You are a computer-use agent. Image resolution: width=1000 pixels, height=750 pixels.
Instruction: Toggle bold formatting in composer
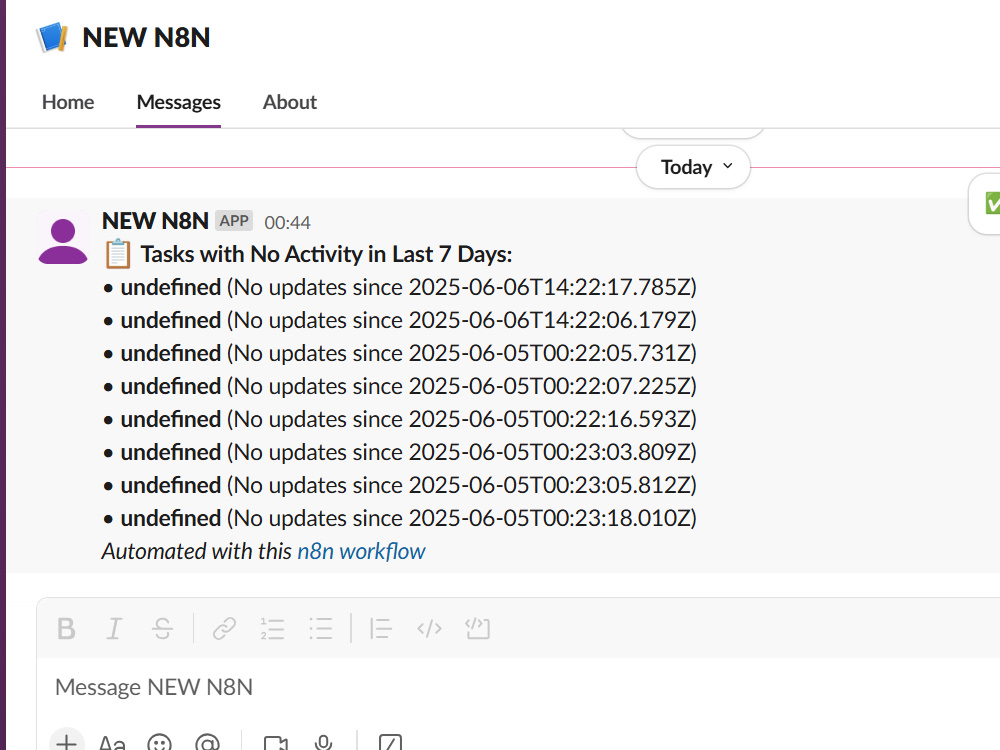click(66, 629)
